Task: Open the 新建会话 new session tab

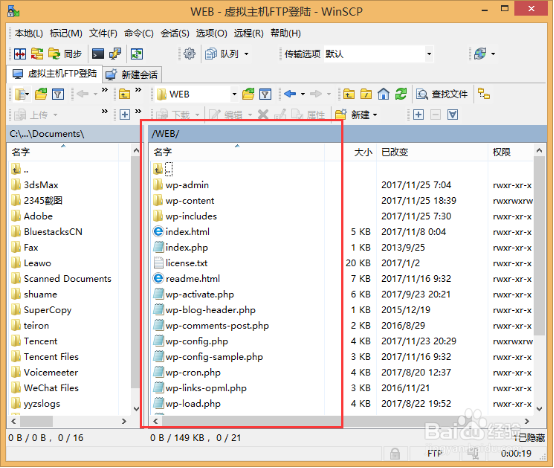Action: pyautogui.click(x=132, y=74)
